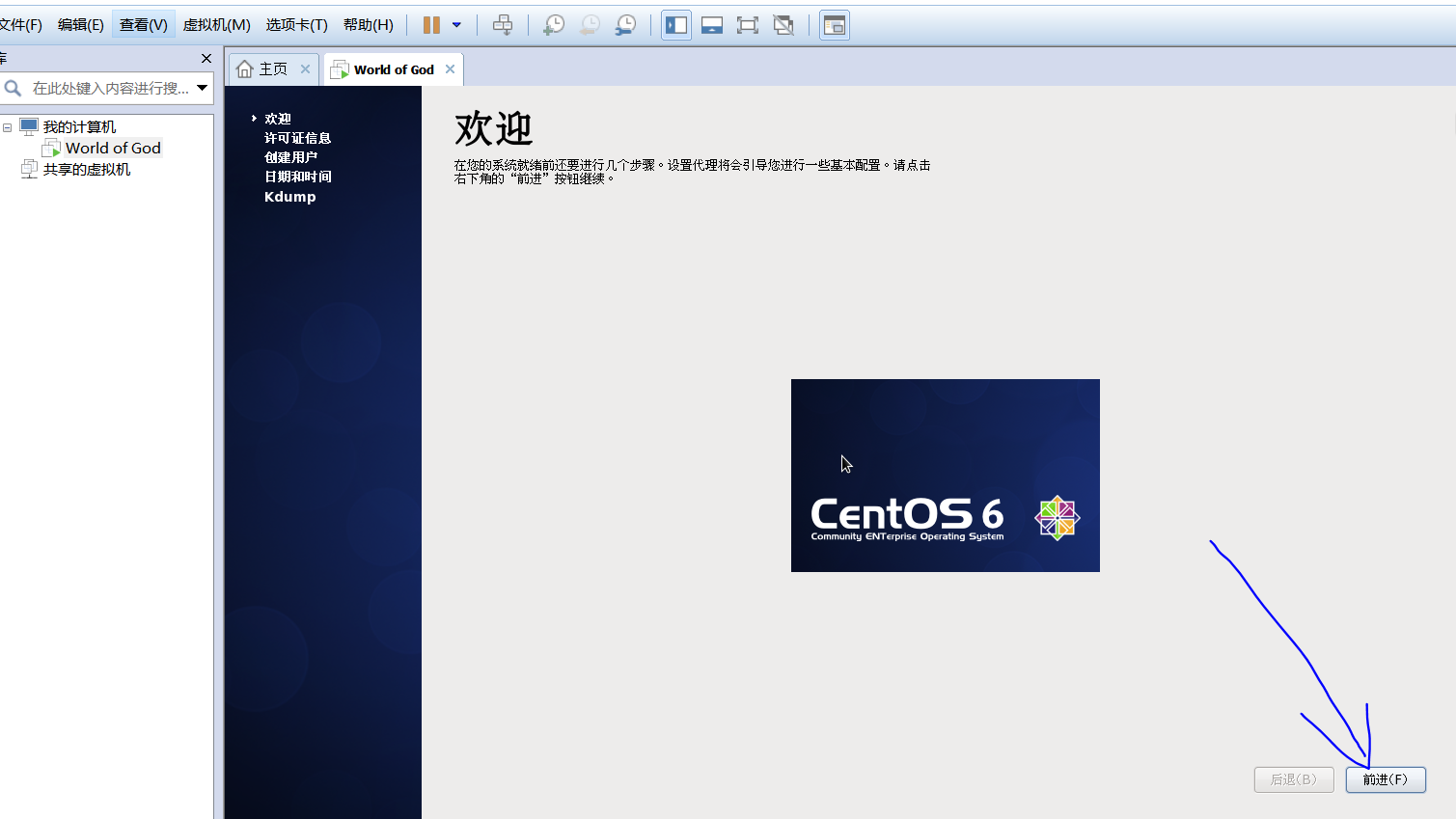The image size is (1456, 819).
Task: Toggle the thumbnail bar view
Action: click(712, 25)
